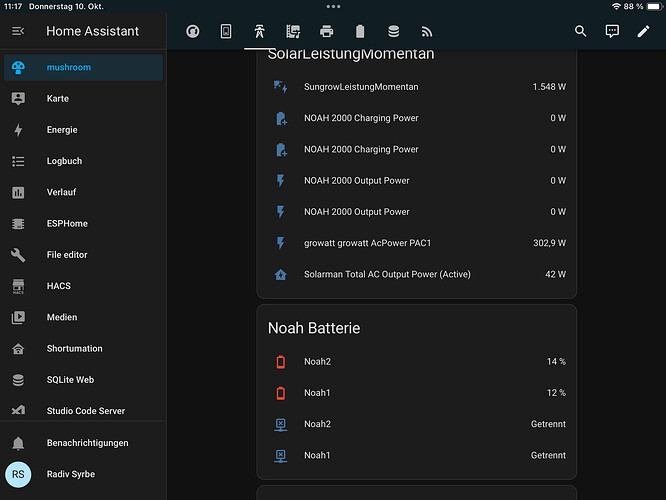The image size is (666, 500).
Task: Switch to the gauge dashboard tab
Action: point(193,31)
